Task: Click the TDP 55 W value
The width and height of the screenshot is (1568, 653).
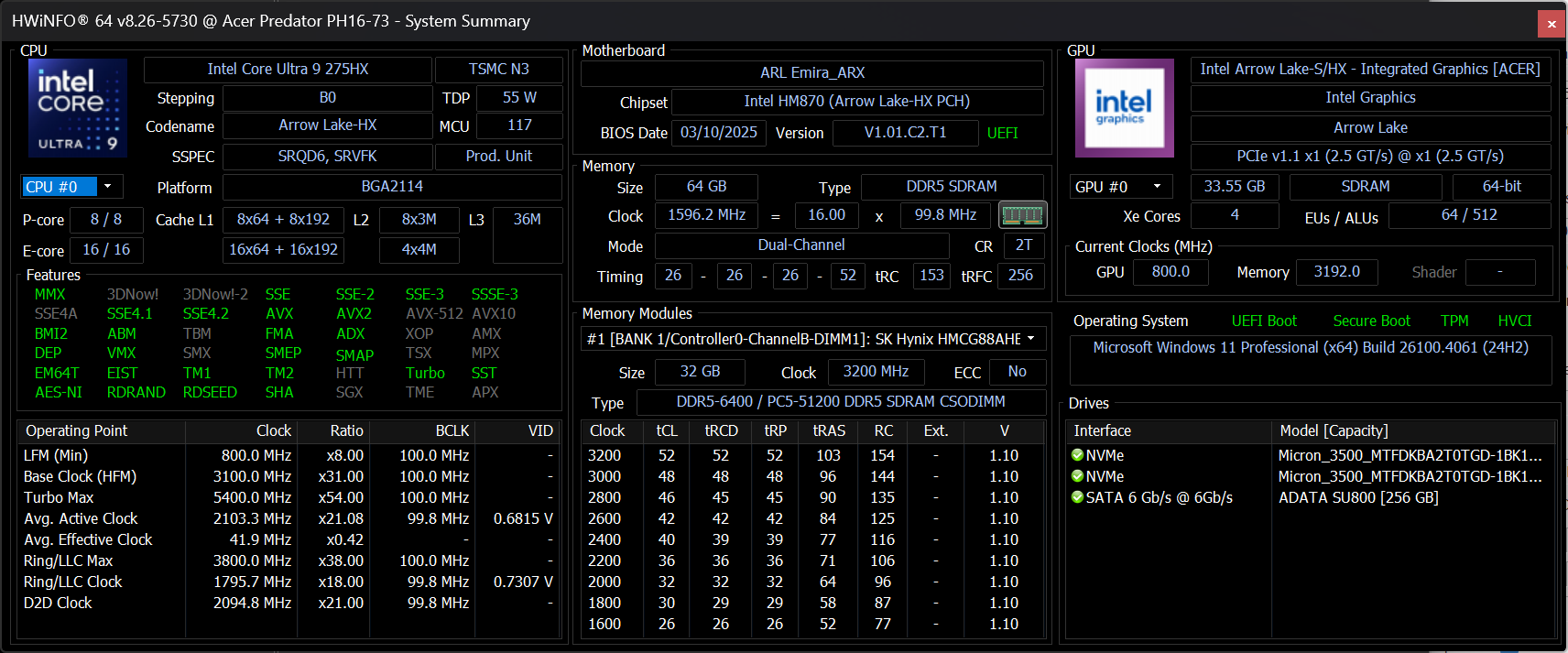Action: (519, 98)
